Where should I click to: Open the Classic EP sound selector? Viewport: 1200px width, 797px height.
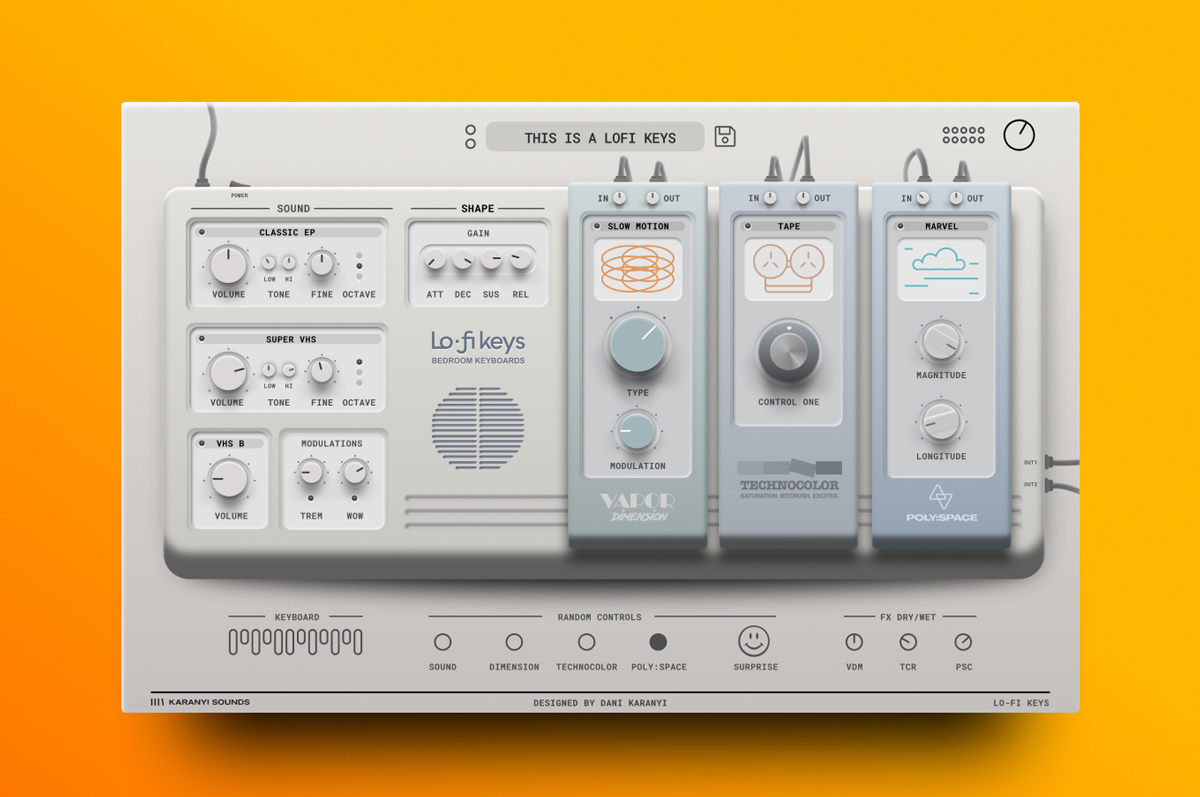288,232
